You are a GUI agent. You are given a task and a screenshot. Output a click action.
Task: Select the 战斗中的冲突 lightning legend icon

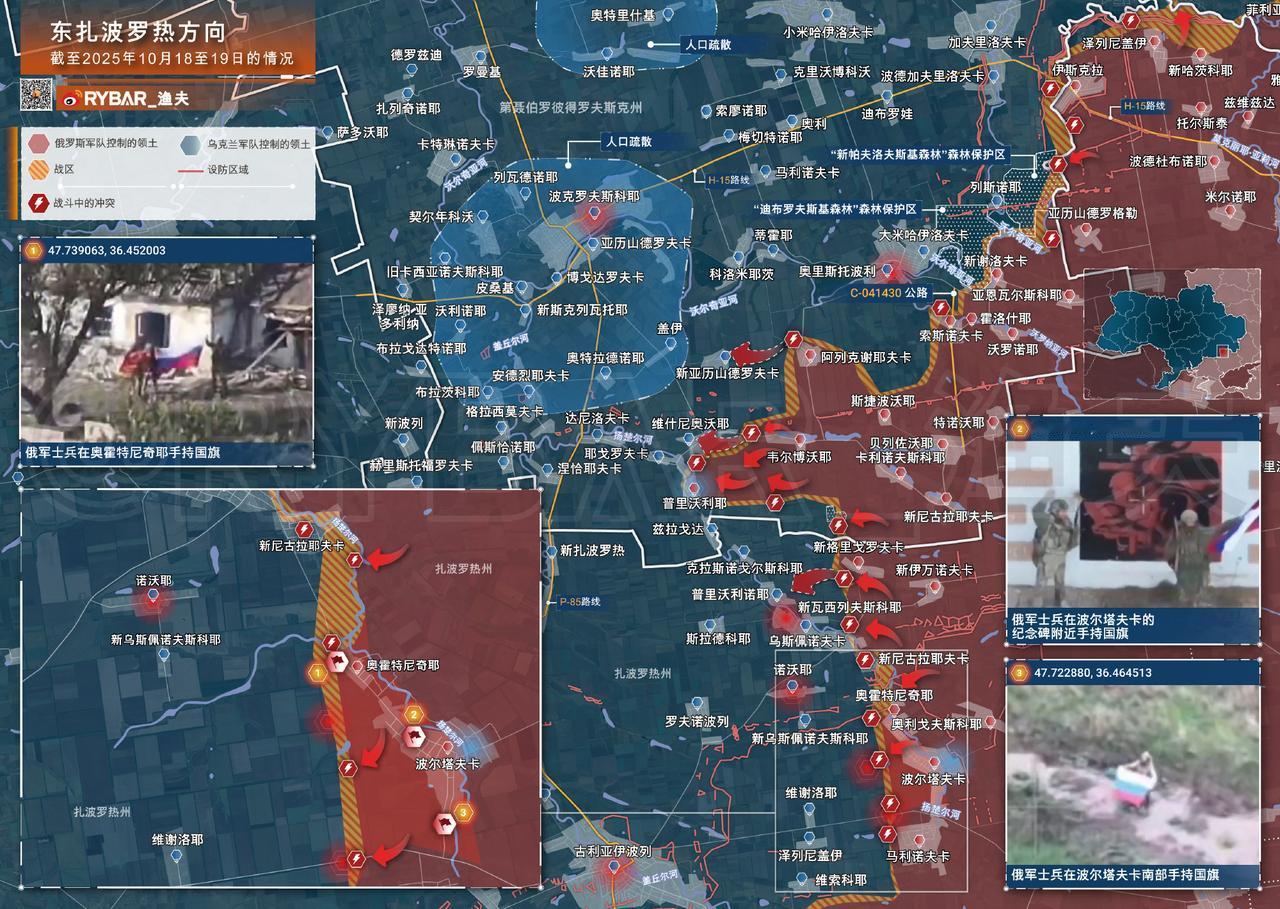[38, 203]
